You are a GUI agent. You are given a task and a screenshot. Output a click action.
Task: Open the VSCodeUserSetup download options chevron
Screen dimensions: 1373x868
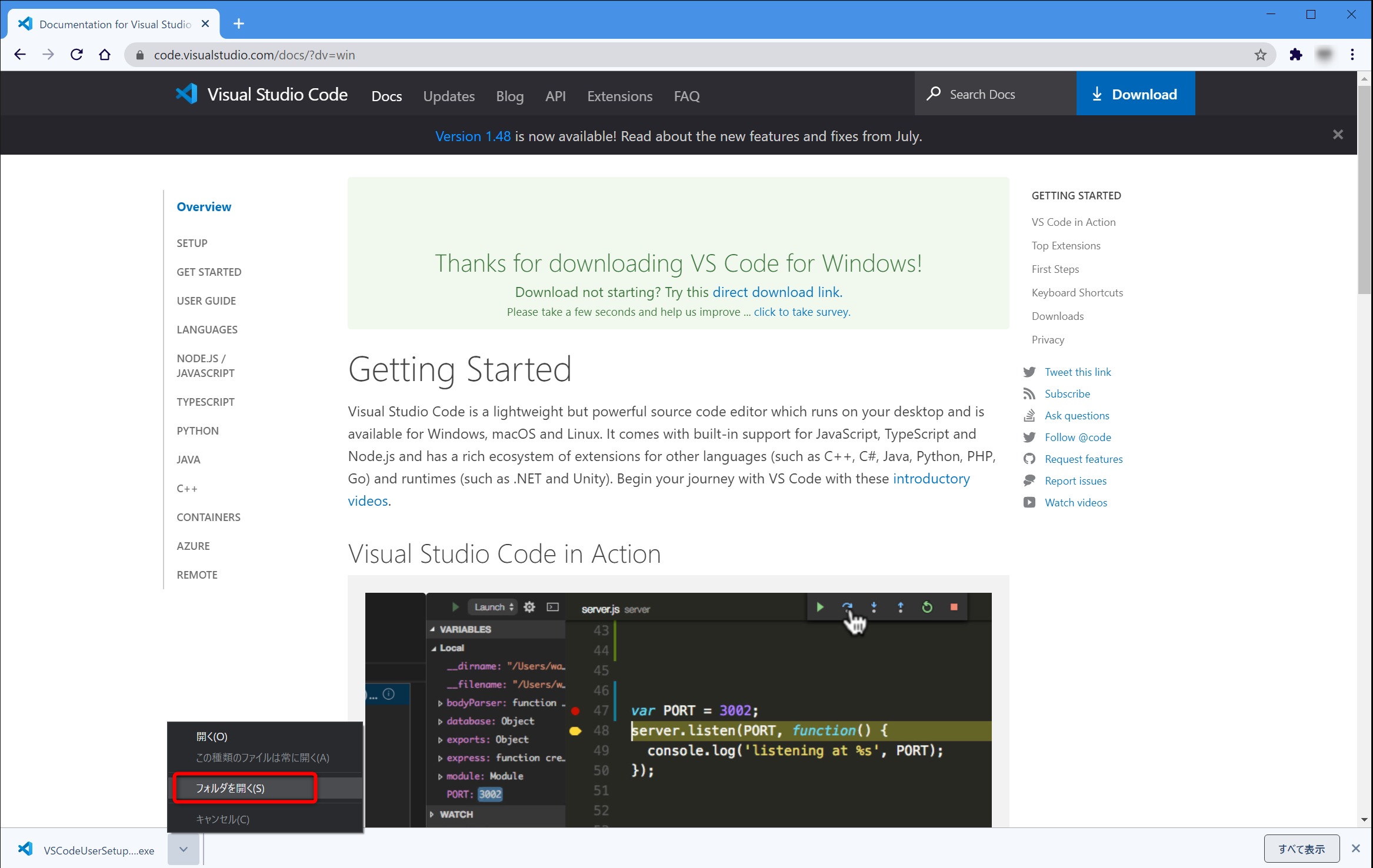pos(183,850)
